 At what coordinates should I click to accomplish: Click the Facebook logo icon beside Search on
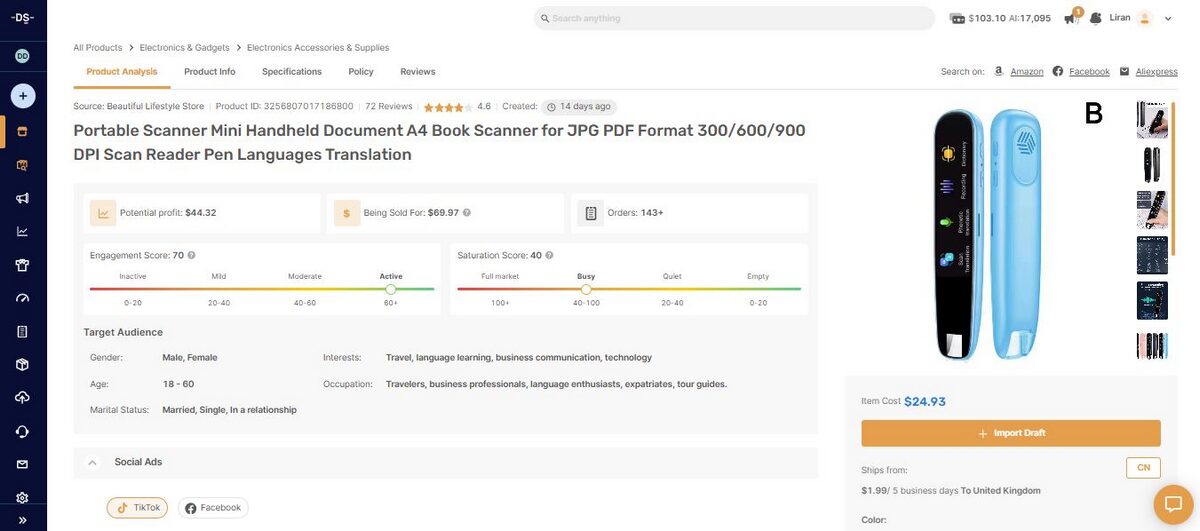pyautogui.click(x=1058, y=72)
